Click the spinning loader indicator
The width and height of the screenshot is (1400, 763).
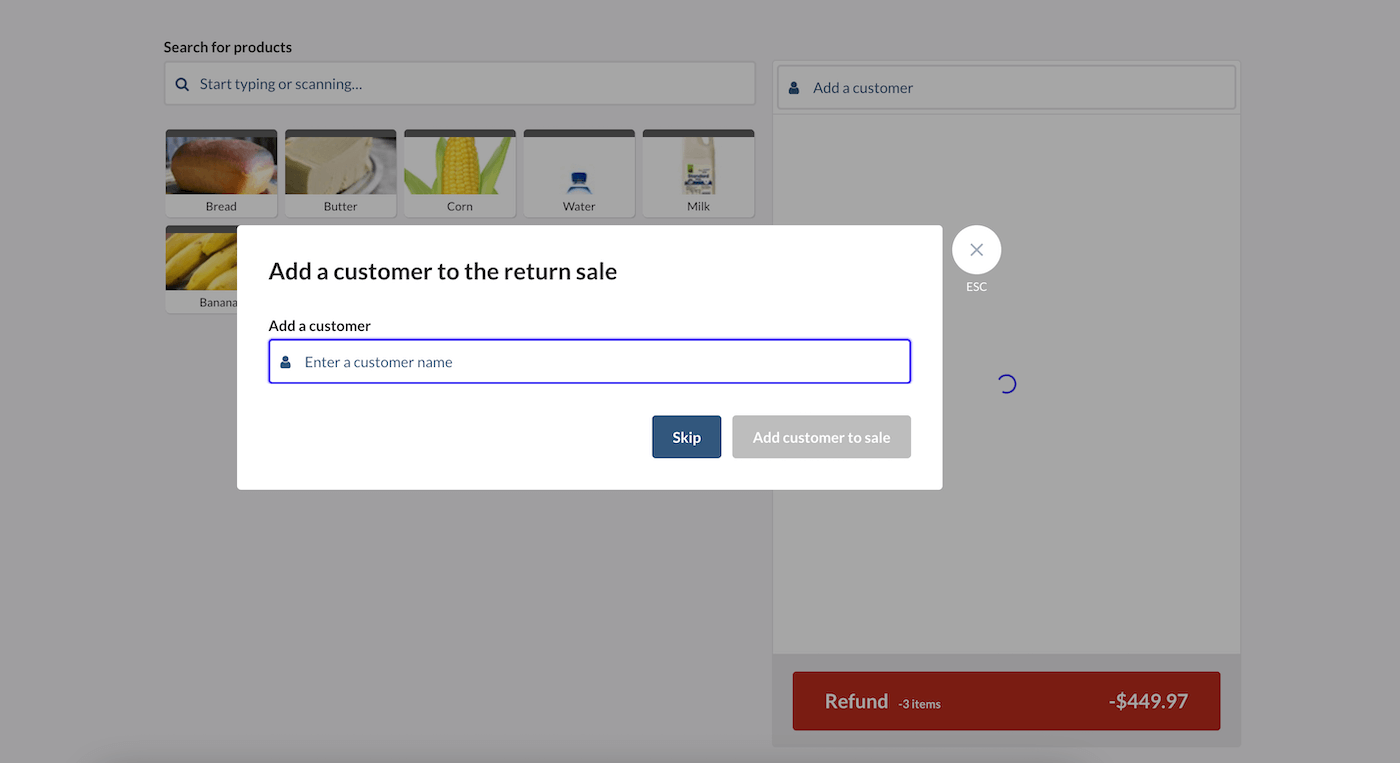[x=1005, y=383]
